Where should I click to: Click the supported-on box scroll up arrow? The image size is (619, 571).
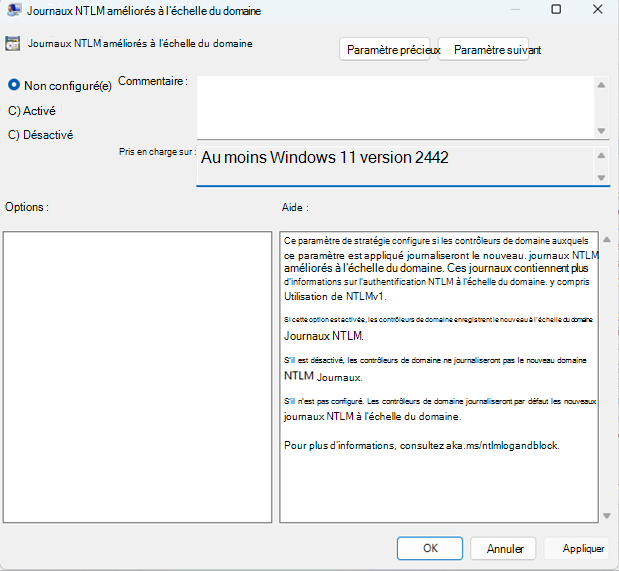(x=601, y=156)
